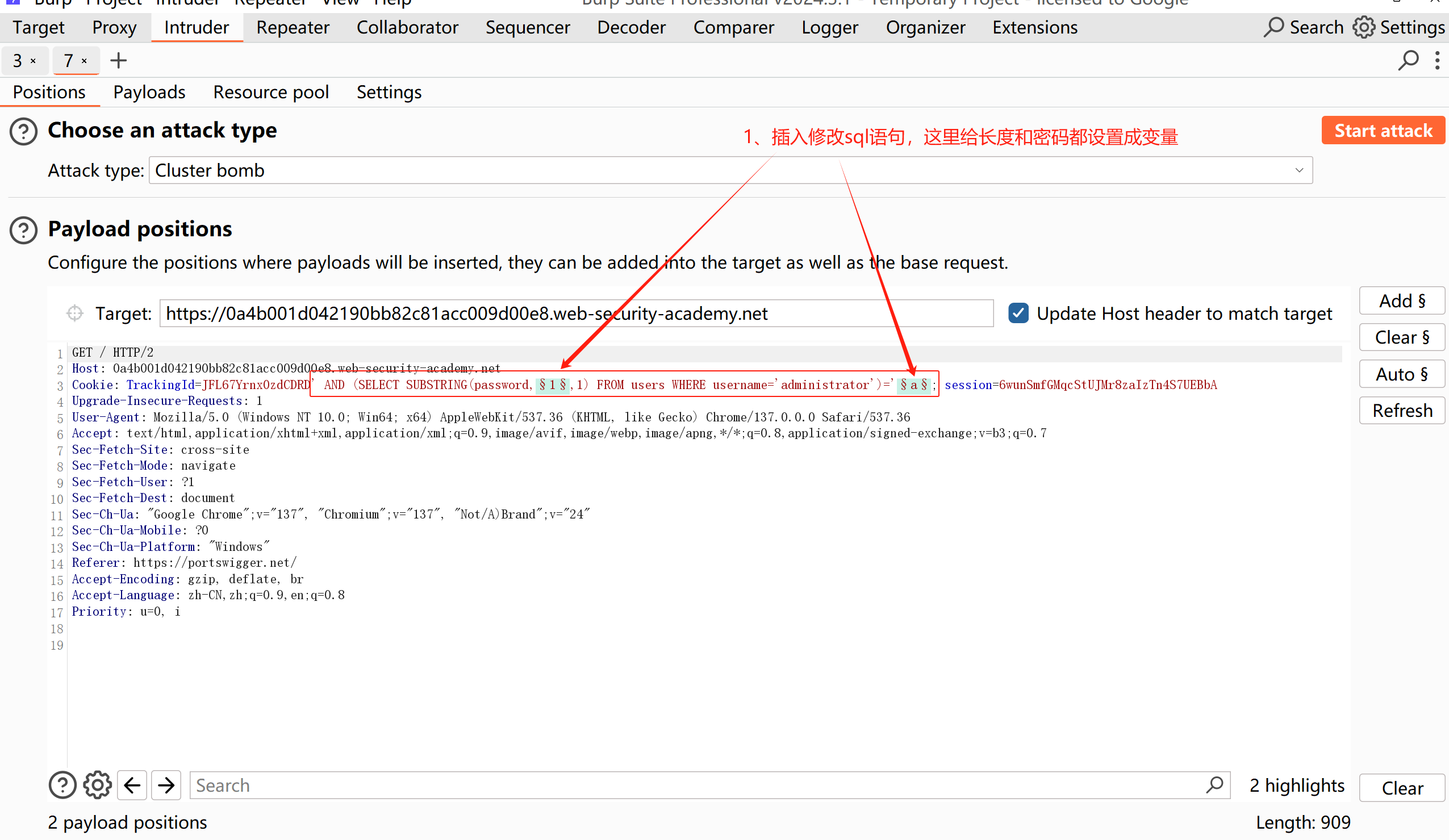Go to previous search match arrow

[x=132, y=785]
